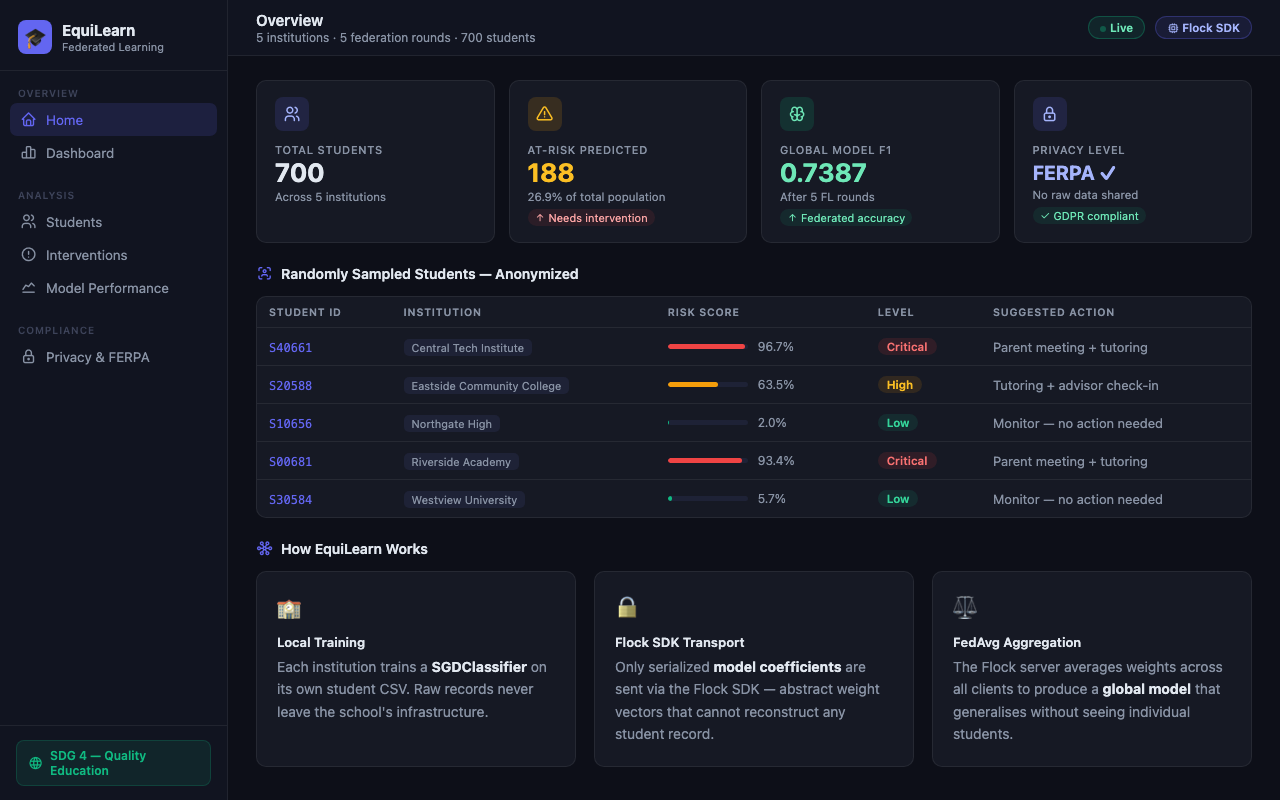Viewport: 1280px width, 800px height.
Task: Click the At-Risk warning triangle icon
Action: (545, 114)
